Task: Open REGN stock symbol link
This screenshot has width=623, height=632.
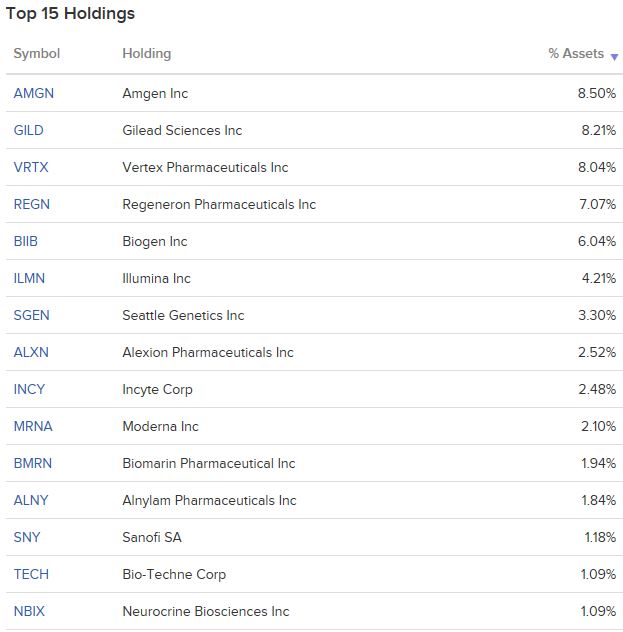Action: (x=32, y=204)
